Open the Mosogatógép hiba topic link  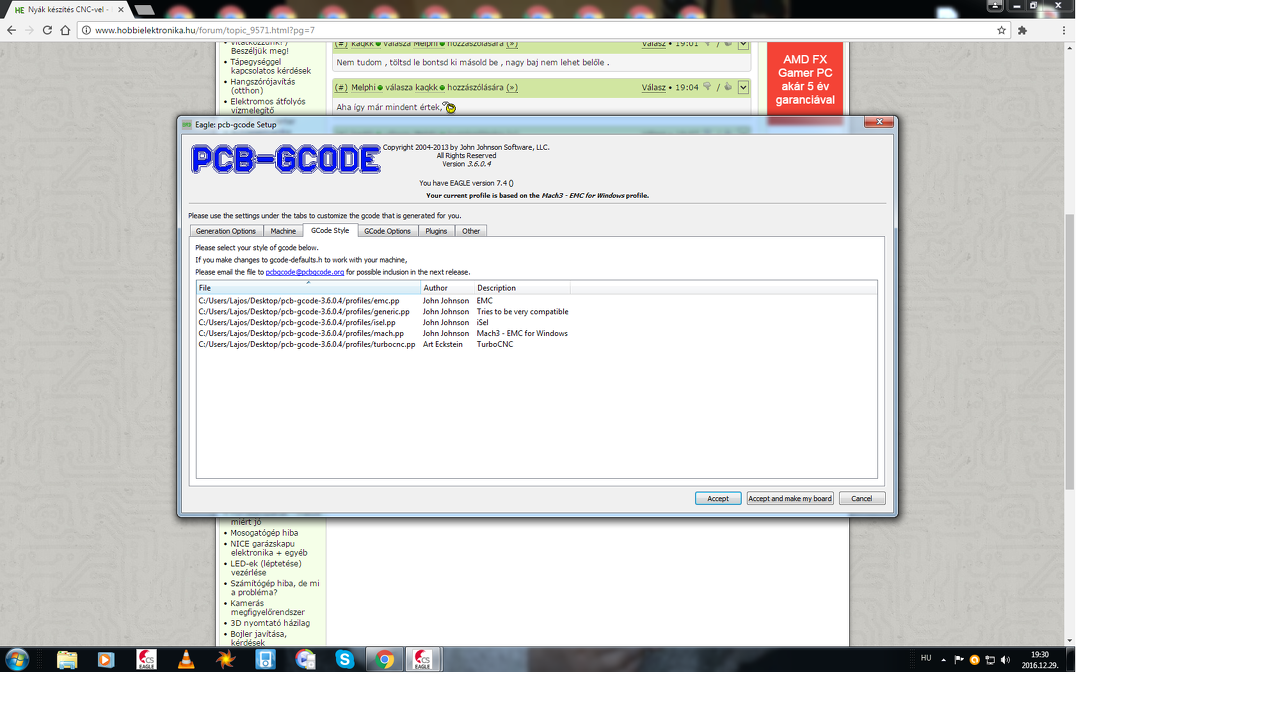click(x=264, y=533)
